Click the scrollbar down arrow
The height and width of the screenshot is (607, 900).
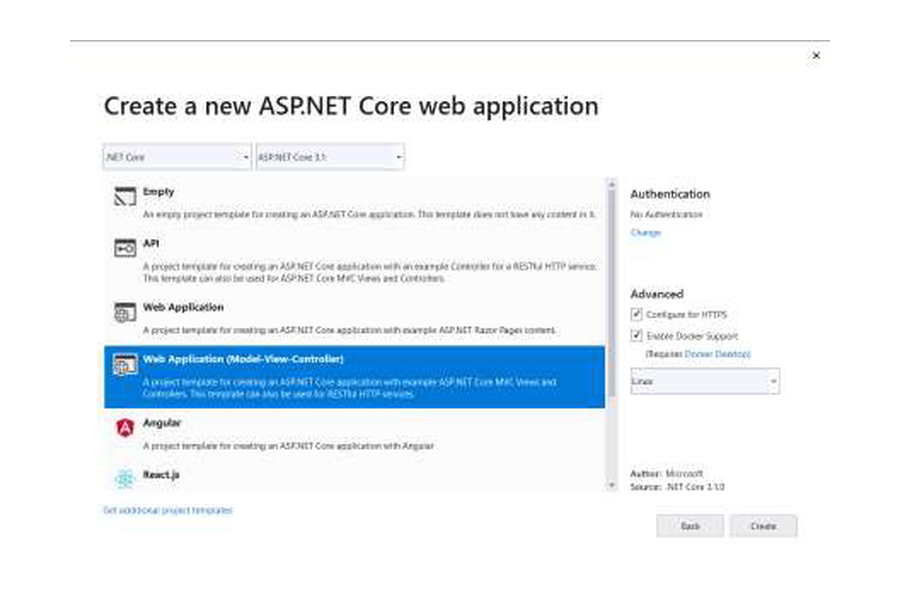611,485
